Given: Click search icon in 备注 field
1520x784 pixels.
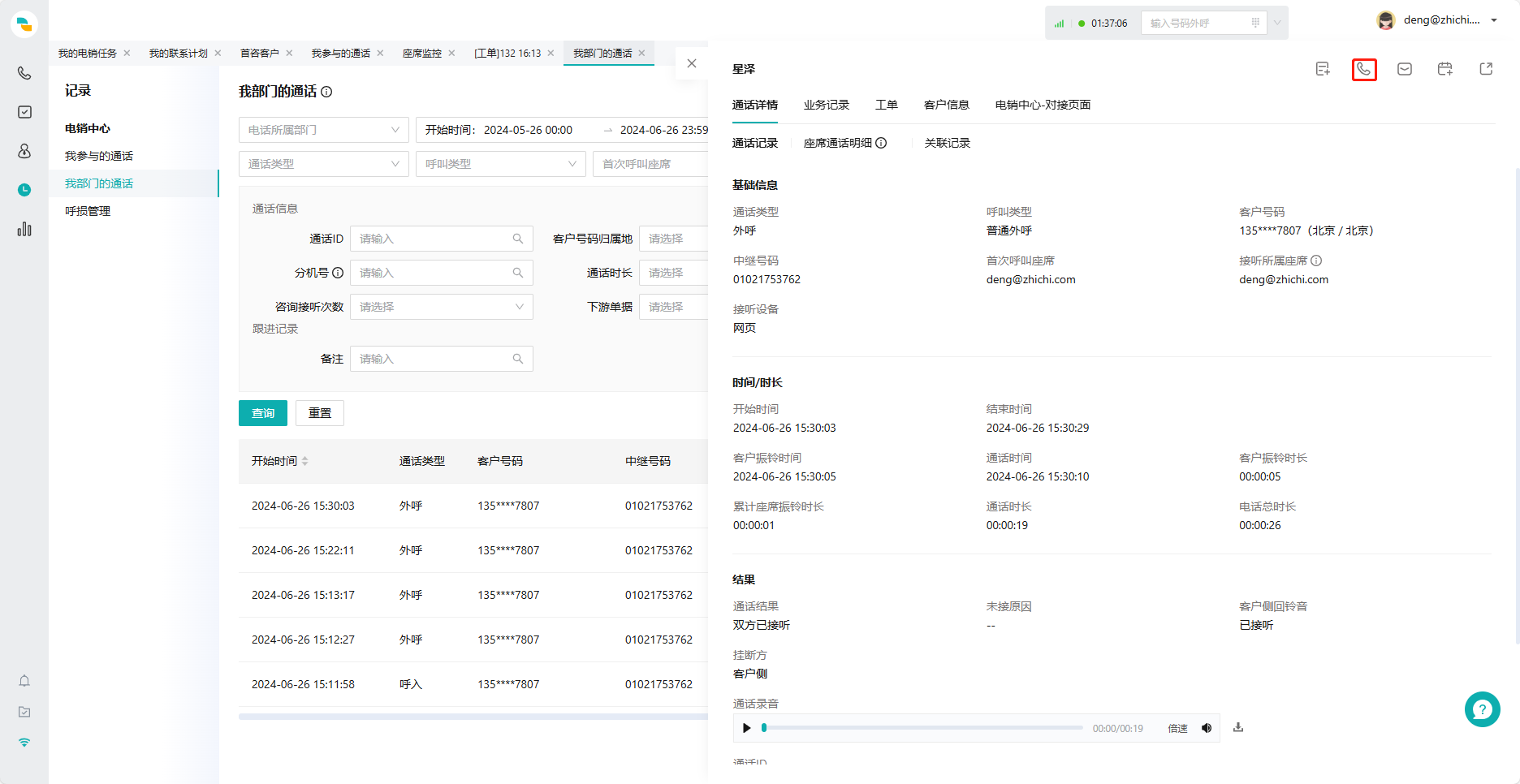Looking at the screenshot, I should click(518, 359).
